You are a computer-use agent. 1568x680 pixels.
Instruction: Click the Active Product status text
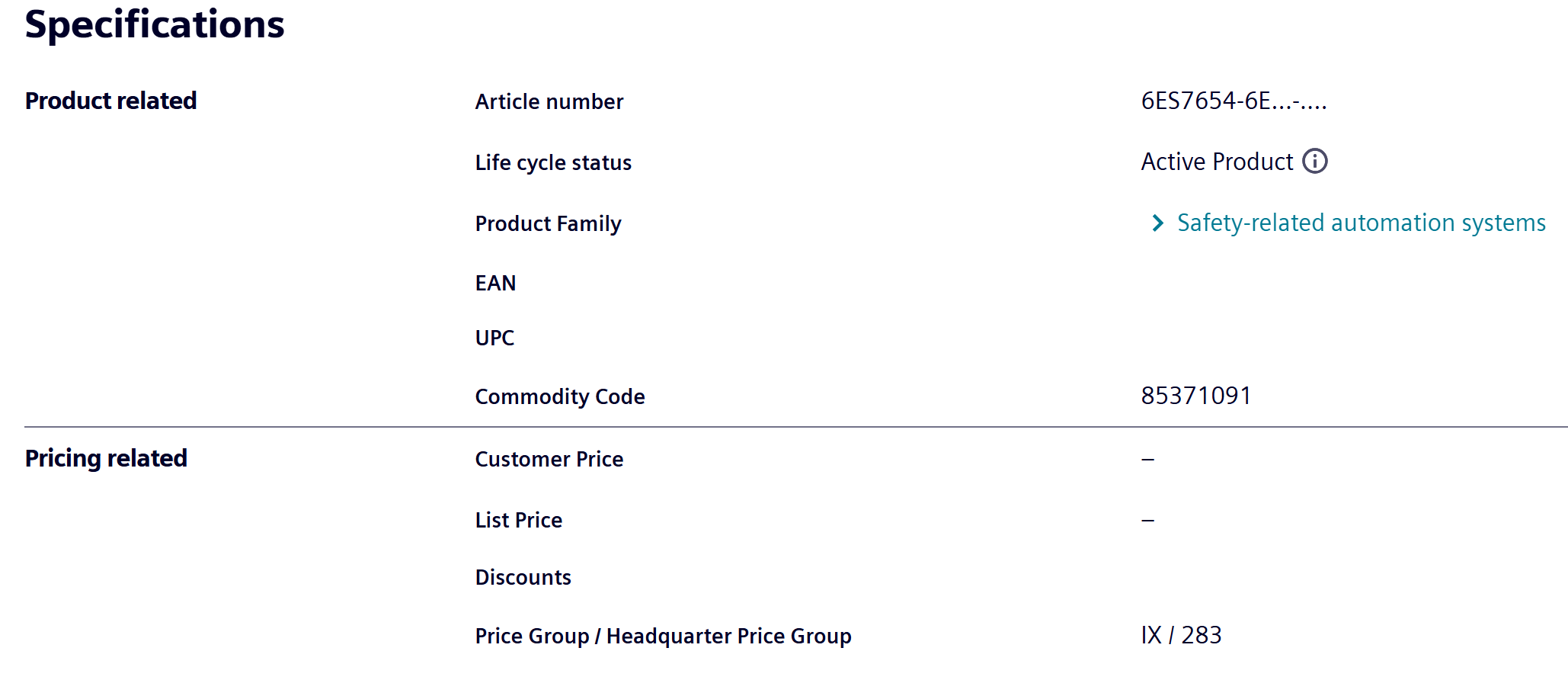click(x=1217, y=162)
